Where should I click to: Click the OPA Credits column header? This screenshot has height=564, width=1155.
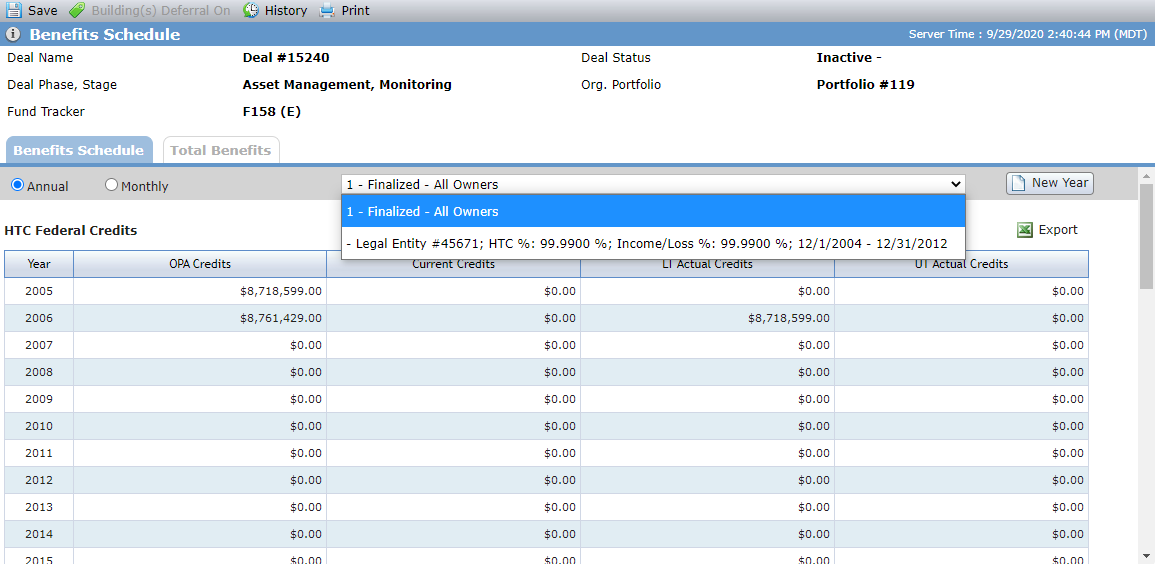coord(200,264)
